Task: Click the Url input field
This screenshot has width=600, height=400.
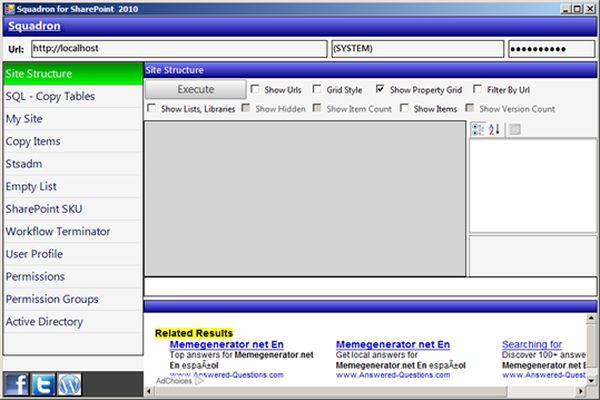Action: (x=179, y=49)
